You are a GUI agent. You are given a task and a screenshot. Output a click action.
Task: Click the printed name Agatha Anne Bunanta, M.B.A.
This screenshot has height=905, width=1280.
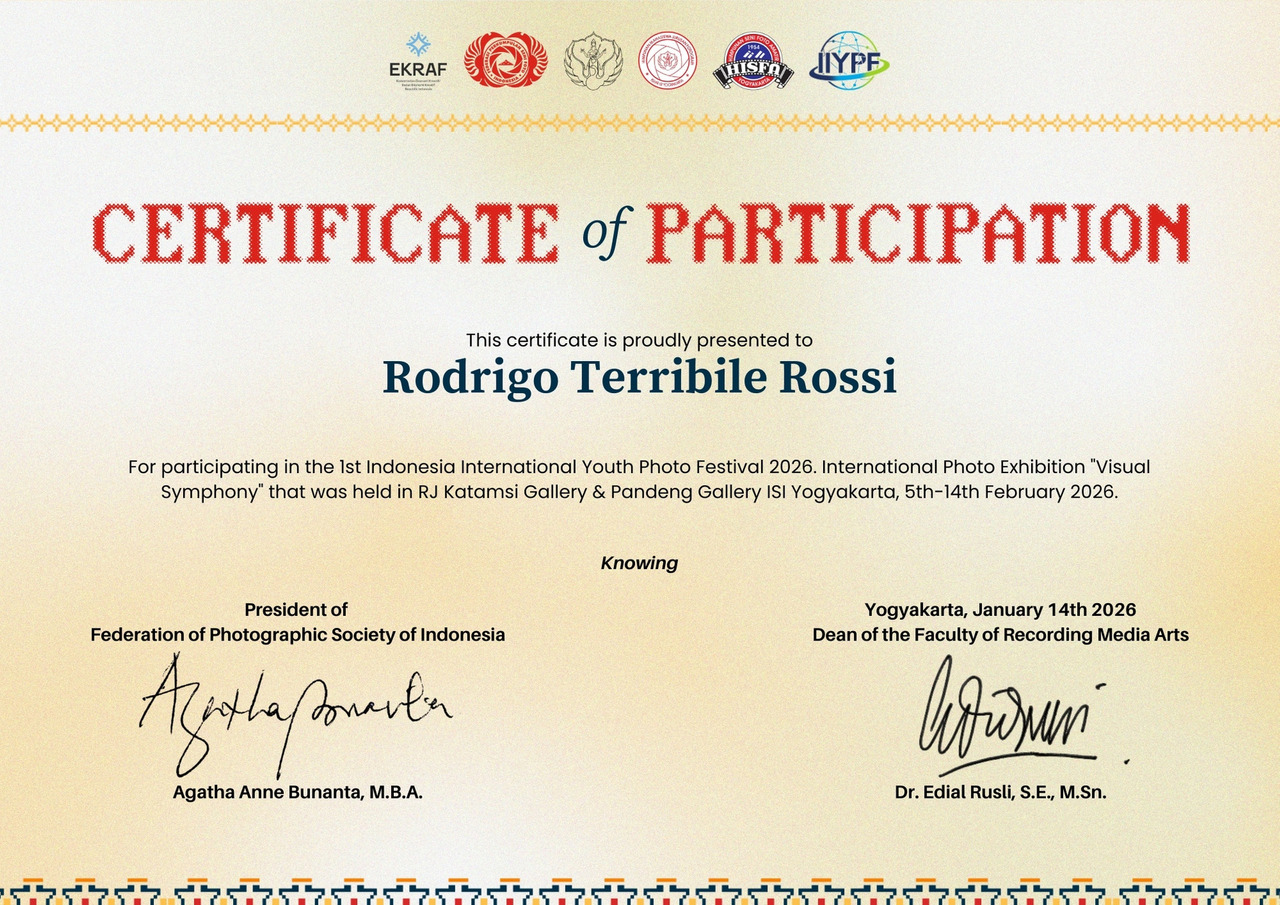[x=297, y=792]
